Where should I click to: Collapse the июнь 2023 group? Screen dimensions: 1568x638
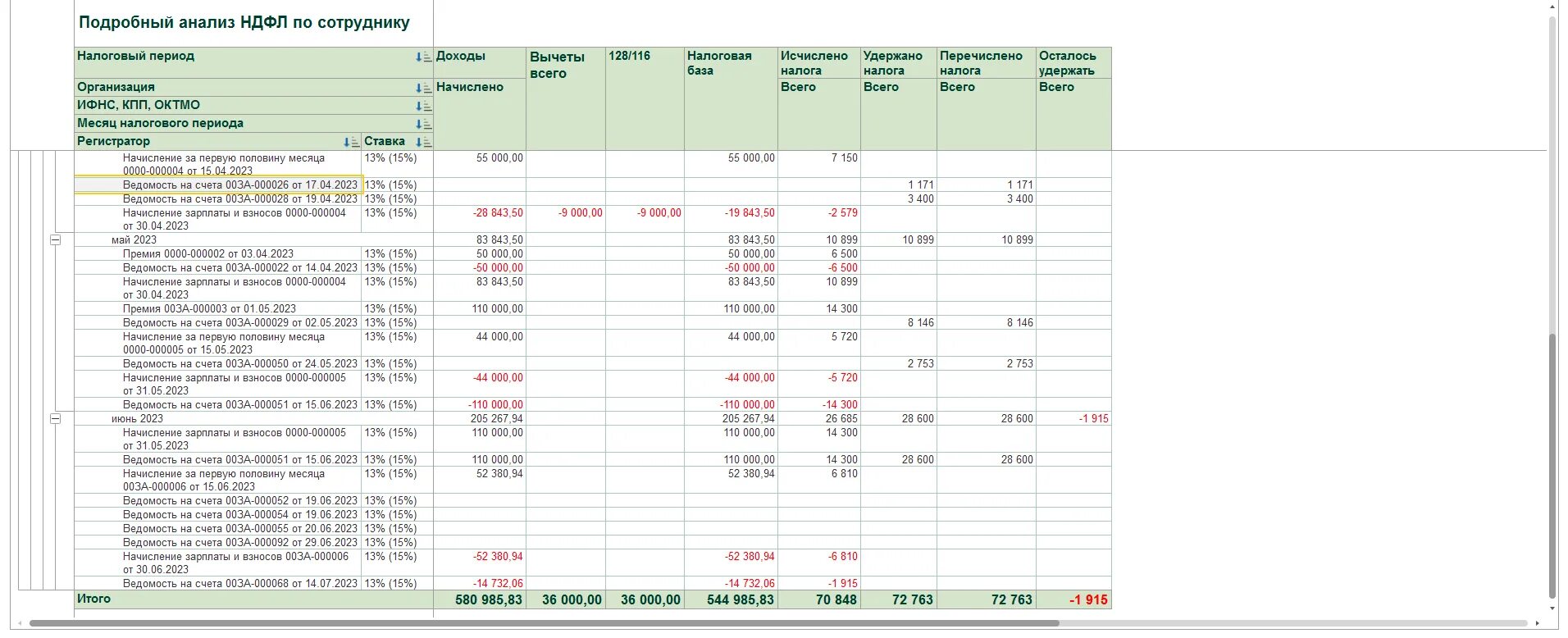pos(55,419)
